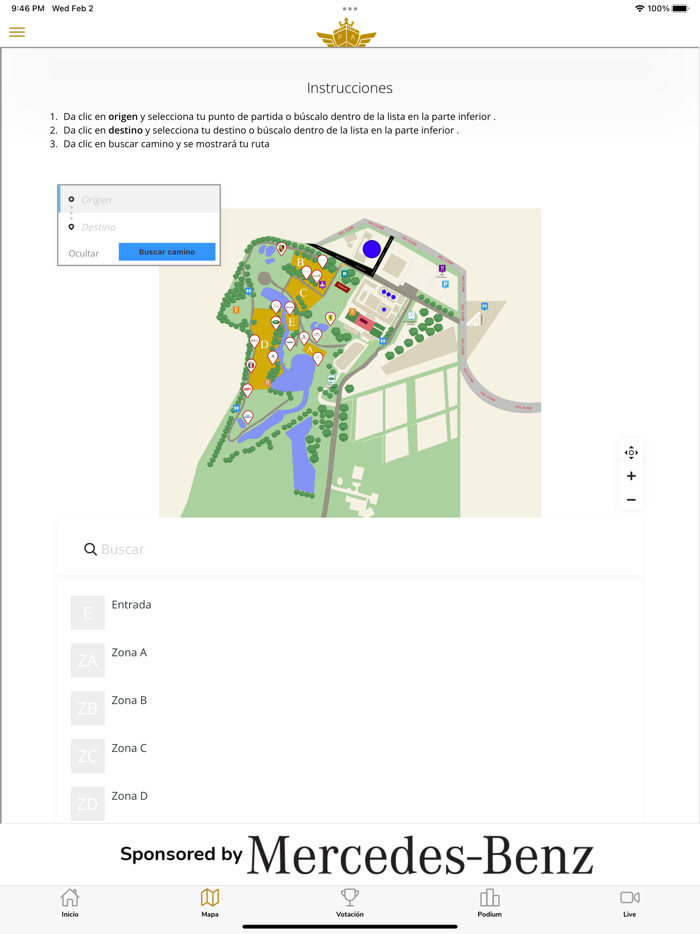Select Zona D from the list
The image size is (700, 934).
click(x=350, y=804)
